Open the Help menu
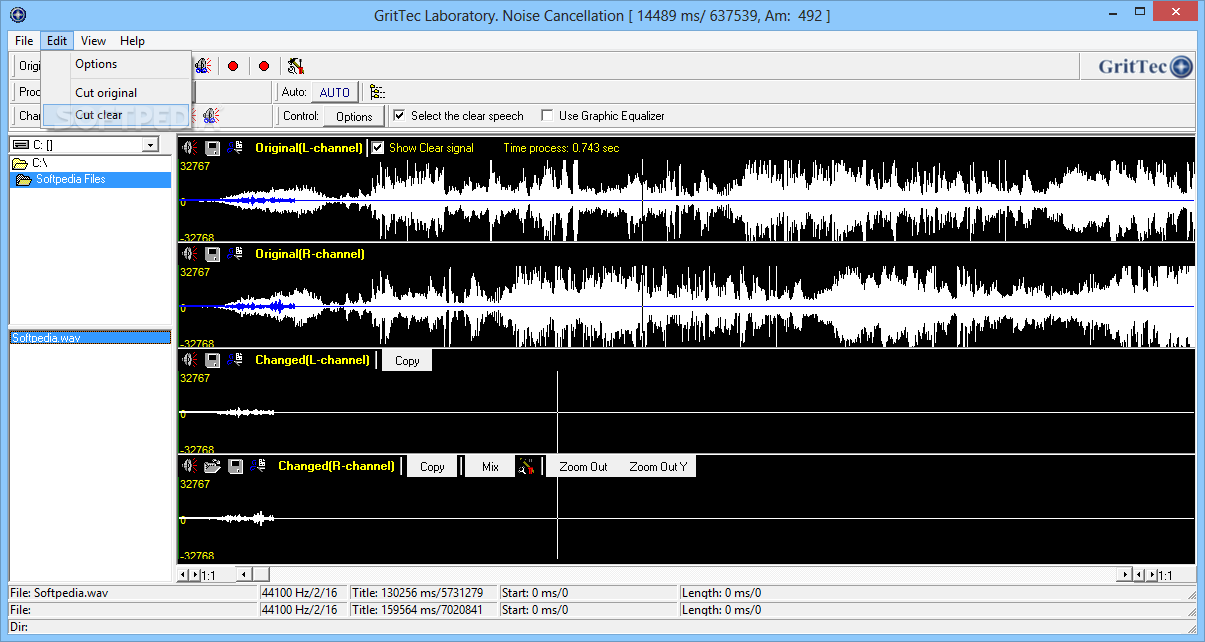 click(132, 41)
